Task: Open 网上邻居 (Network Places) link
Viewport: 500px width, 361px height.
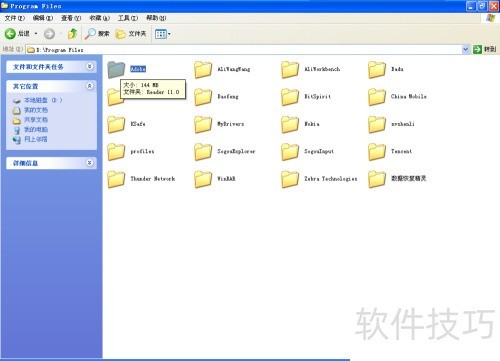Action: click(x=30, y=139)
